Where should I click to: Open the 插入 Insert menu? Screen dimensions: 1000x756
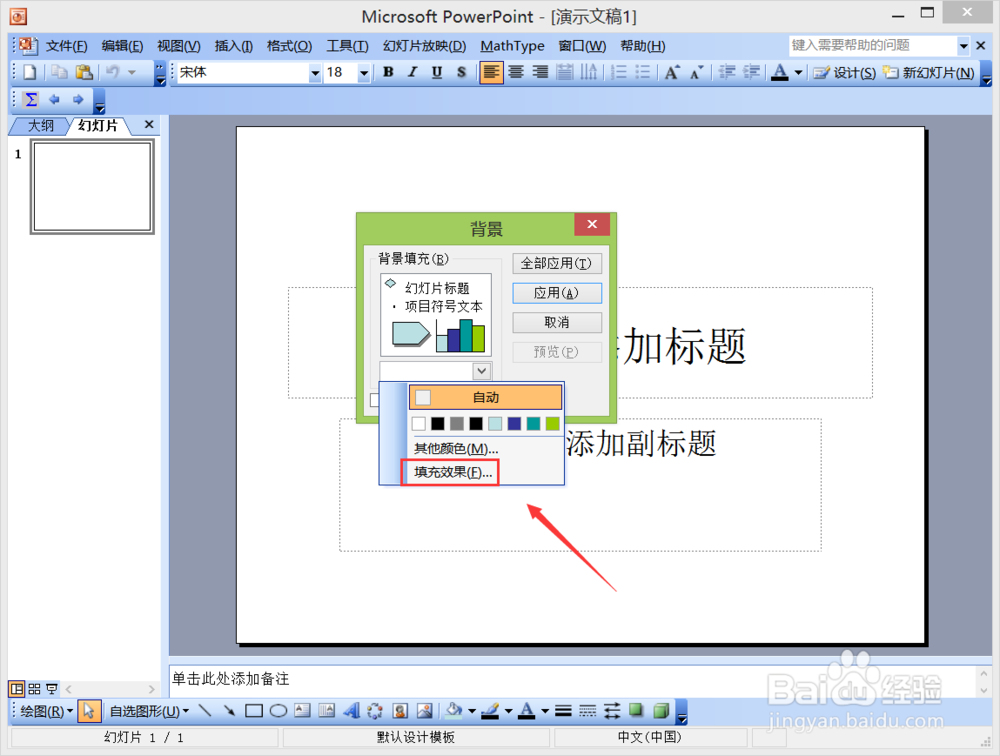pos(233,46)
